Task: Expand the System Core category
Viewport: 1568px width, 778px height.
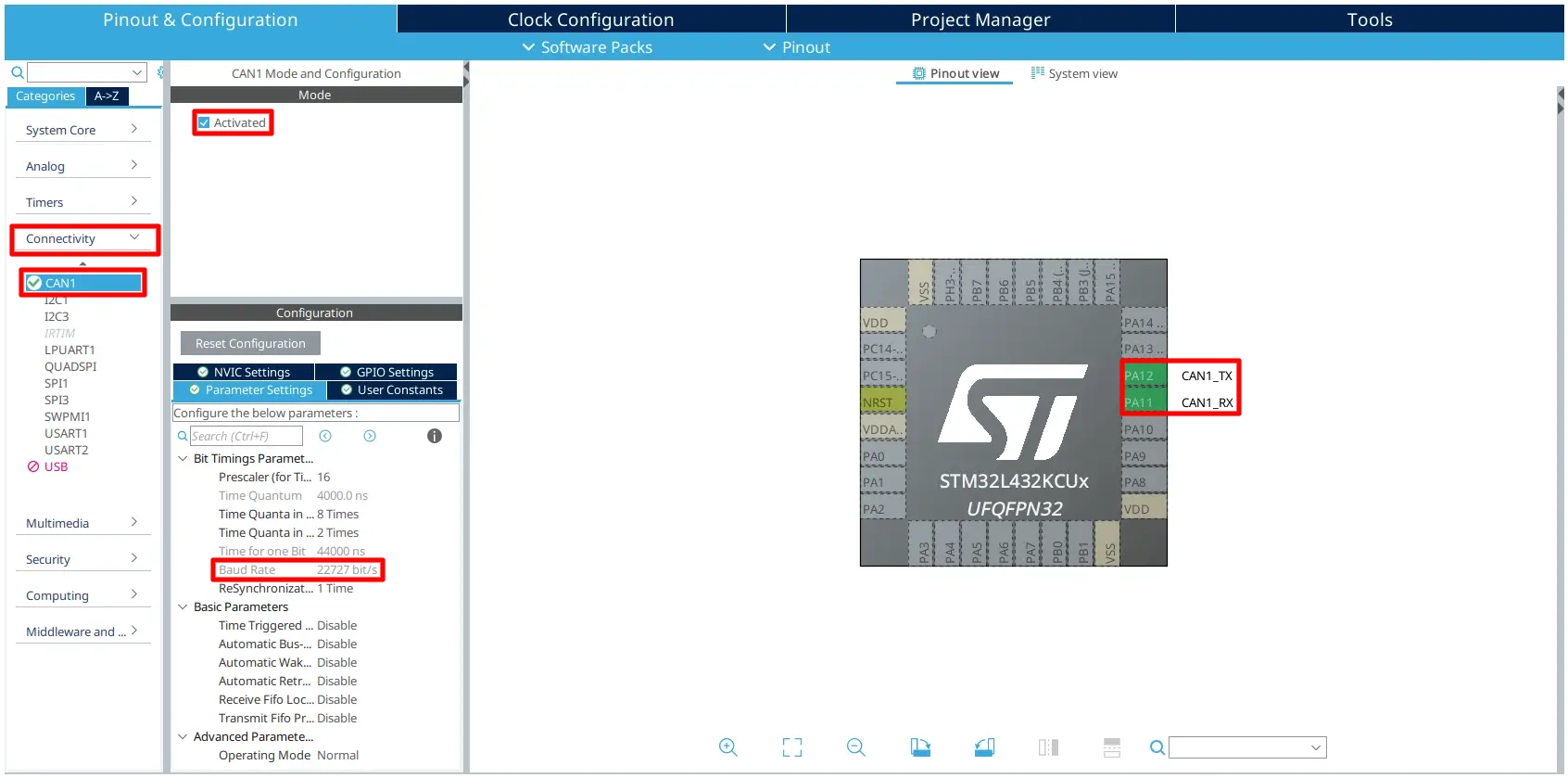Action: 82,130
